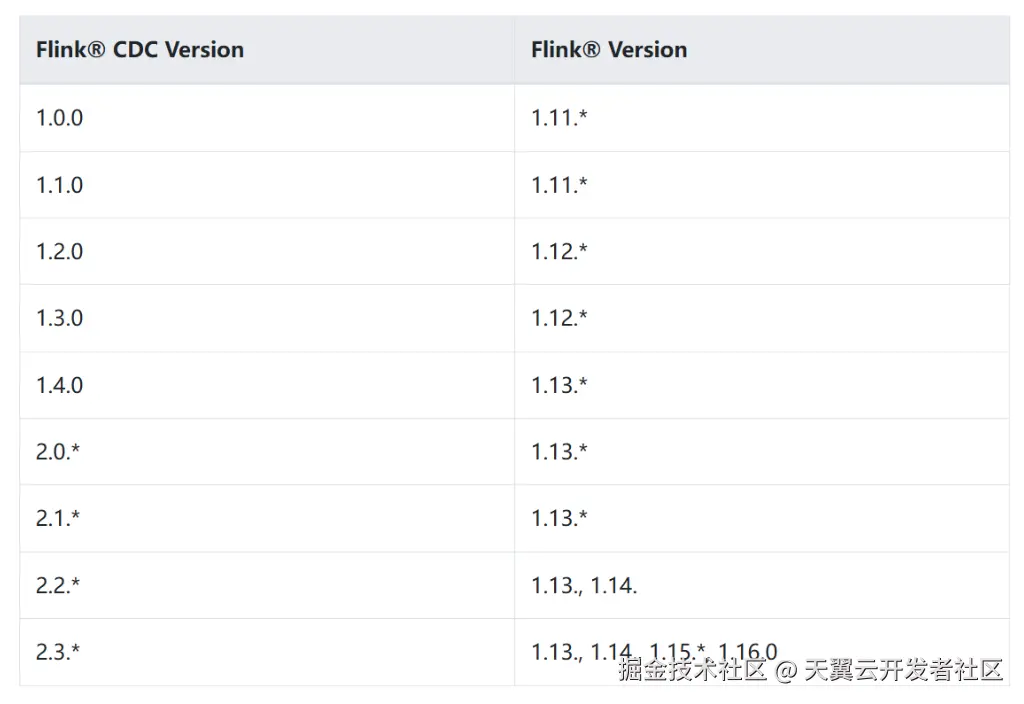Click the Flink® Version column header
This screenshot has height=704, width=1024.
point(609,50)
